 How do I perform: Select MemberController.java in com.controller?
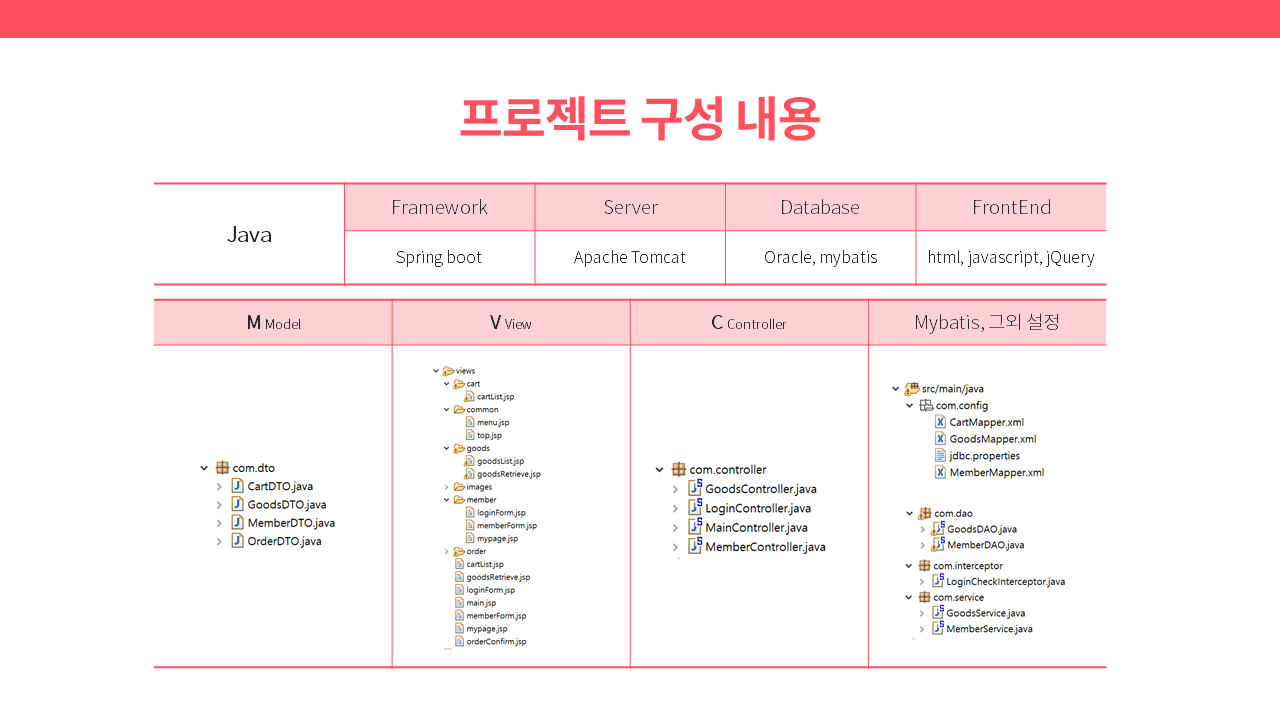(x=765, y=547)
